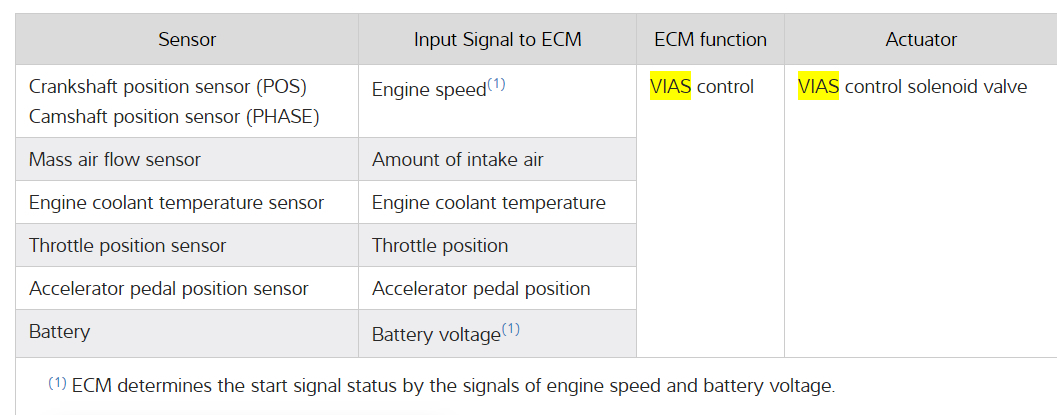
Task: Select the "Mass air flow sensor" cell
Action: click(115, 160)
